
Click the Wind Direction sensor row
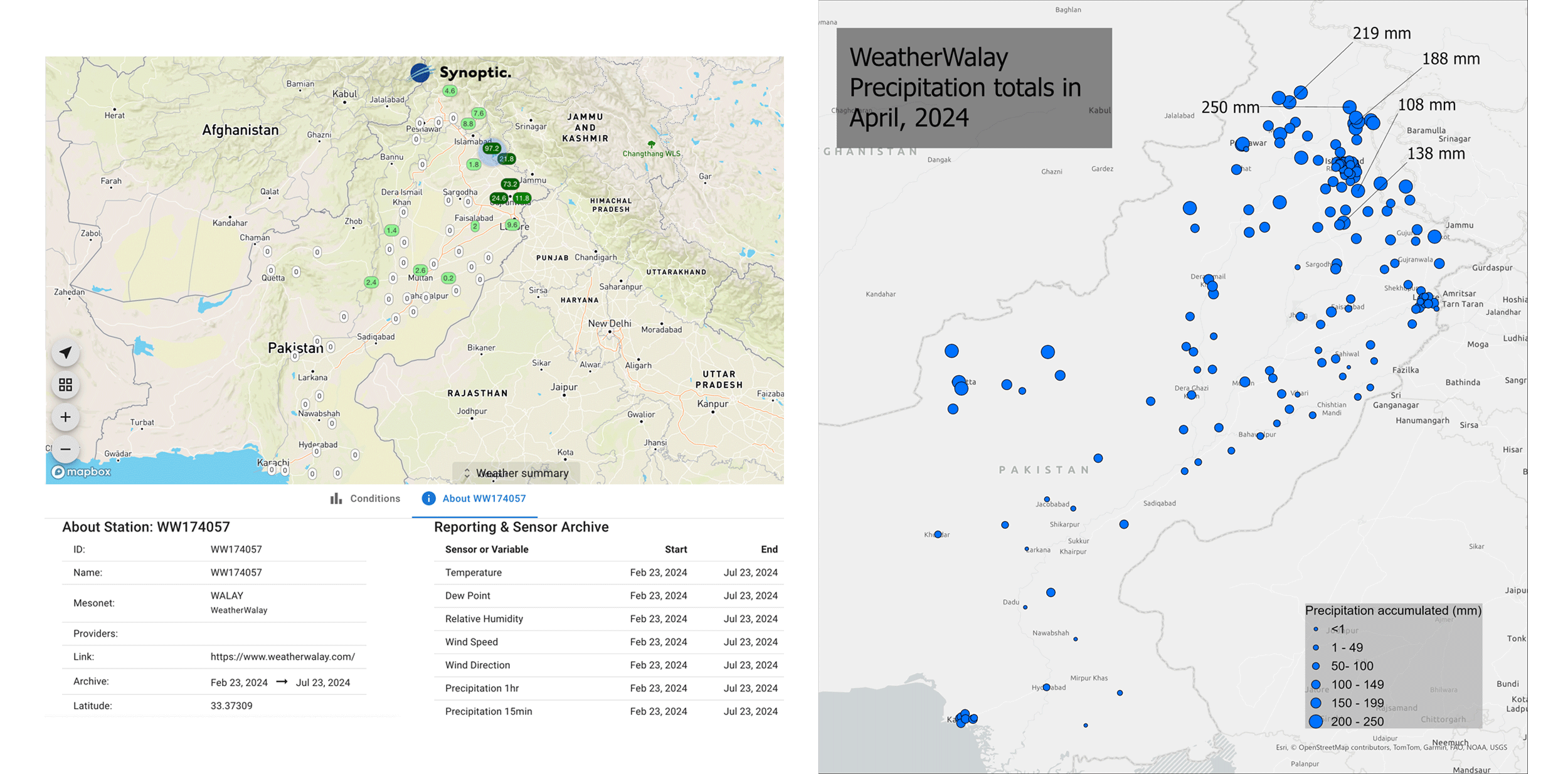pos(608,665)
